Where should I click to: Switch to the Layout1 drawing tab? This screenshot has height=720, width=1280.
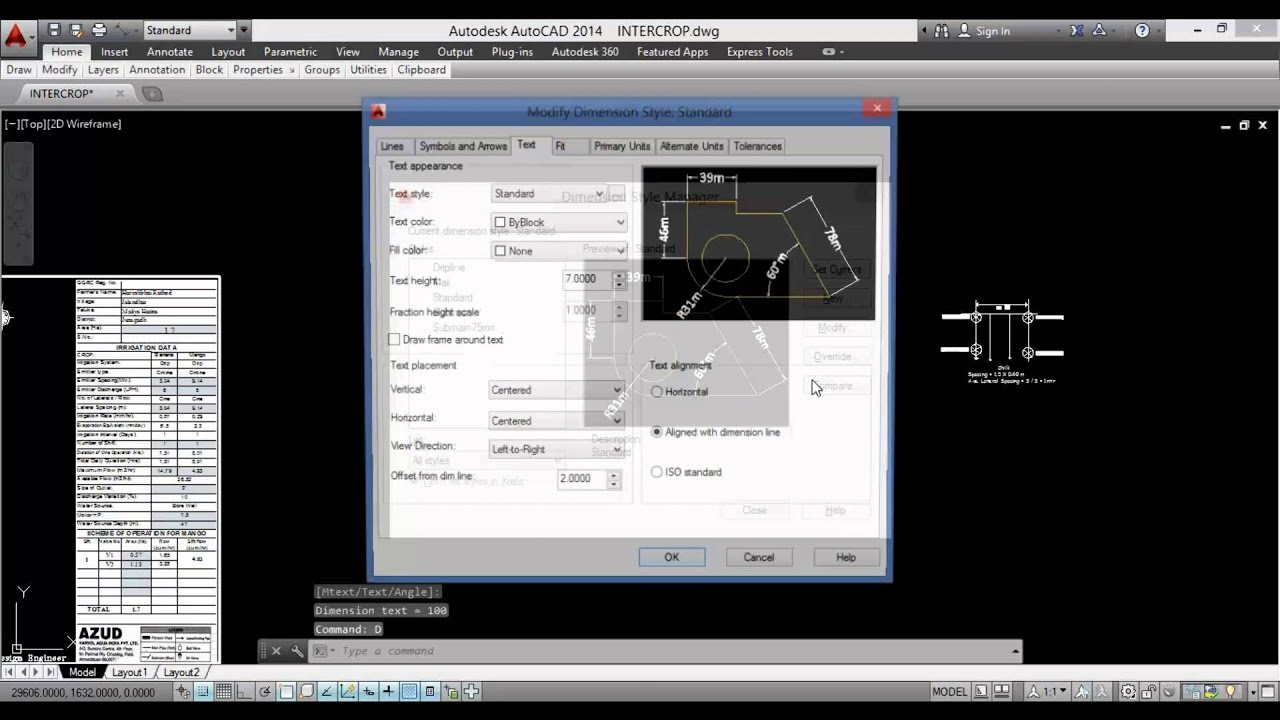[x=128, y=673]
